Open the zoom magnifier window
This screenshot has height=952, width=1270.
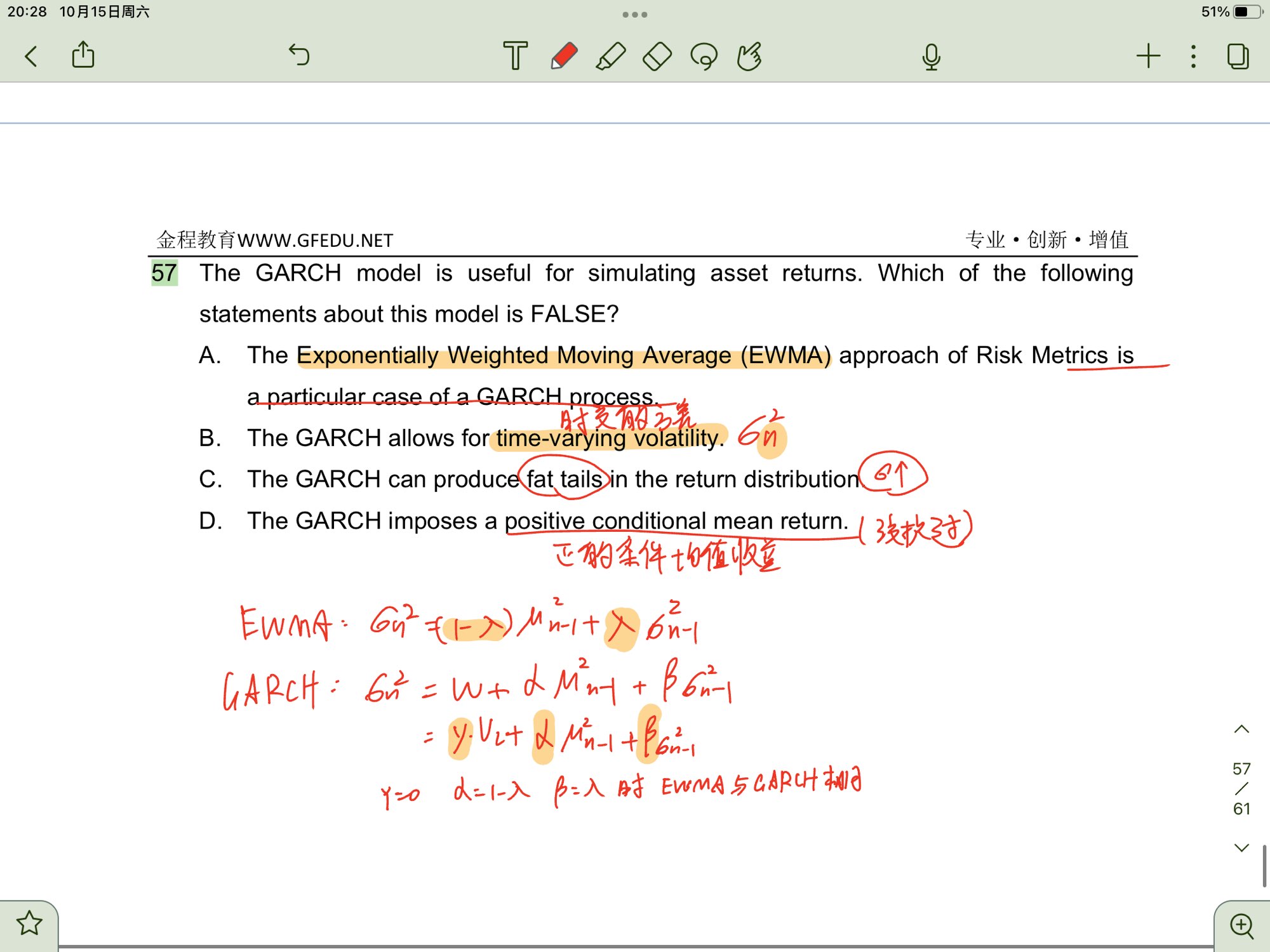click(x=1241, y=925)
